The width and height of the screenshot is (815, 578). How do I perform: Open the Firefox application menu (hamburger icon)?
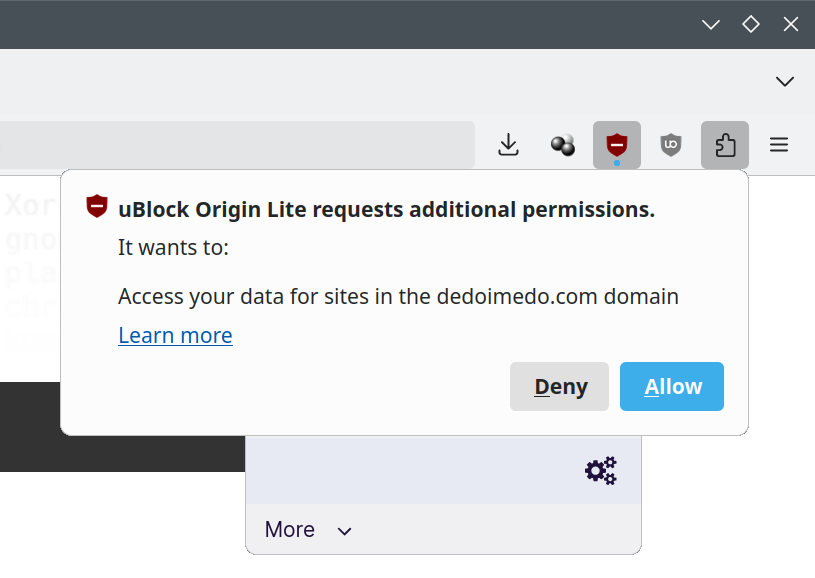(779, 144)
